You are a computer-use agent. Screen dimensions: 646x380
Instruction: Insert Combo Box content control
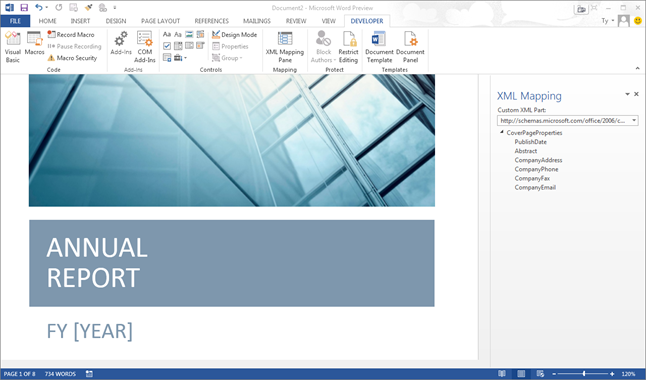click(178, 46)
